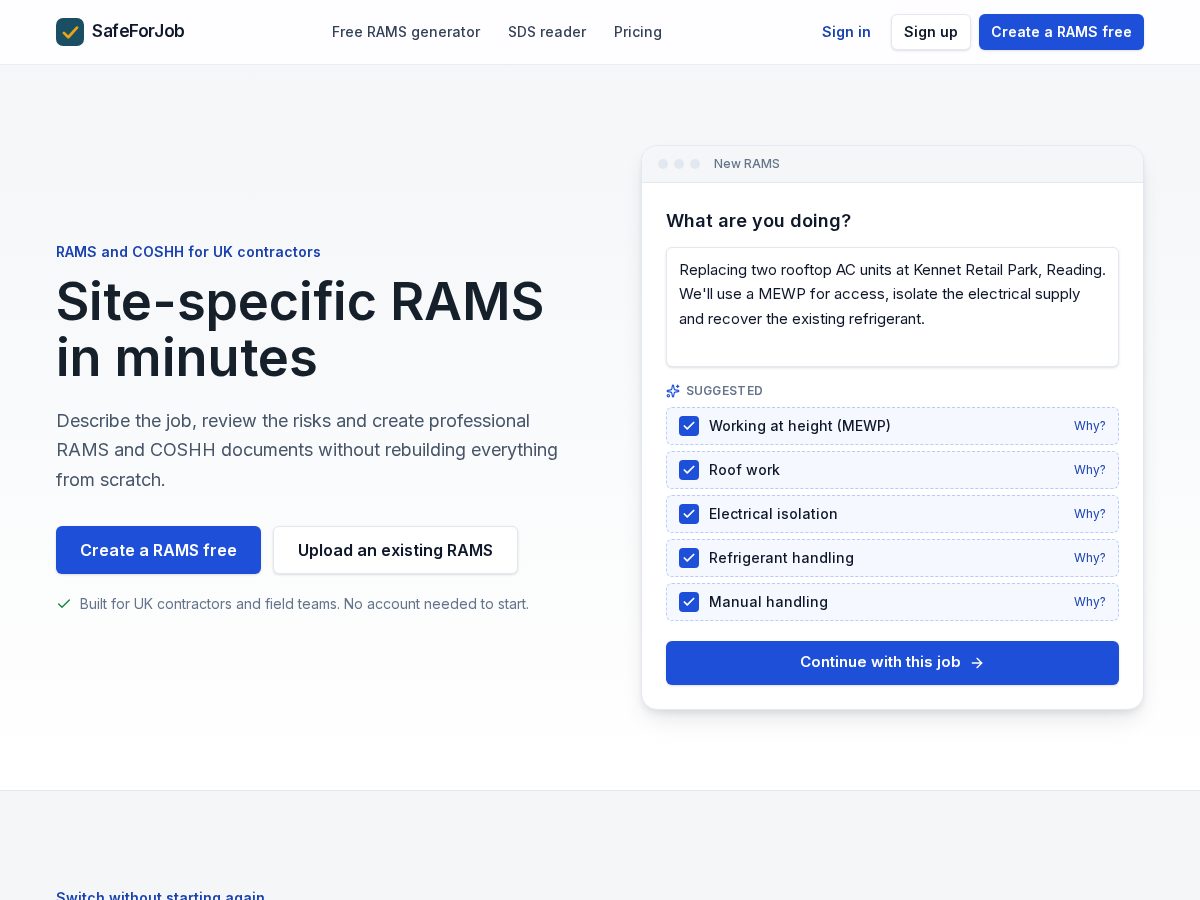Screen dimensions: 1200x900
Task: Click 'What are you doing?' heading
Action: (x=758, y=221)
